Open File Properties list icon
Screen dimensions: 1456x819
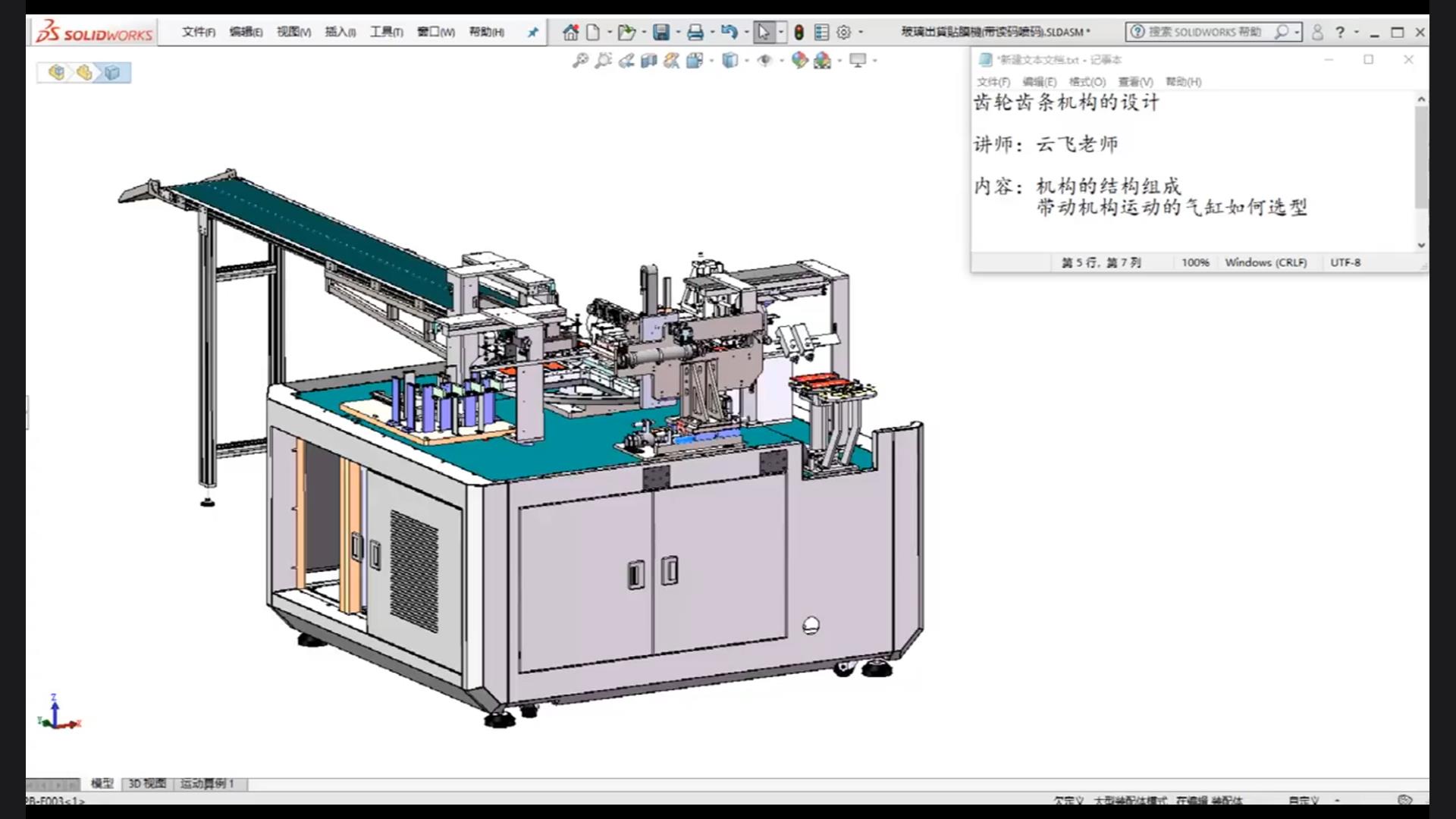(821, 32)
